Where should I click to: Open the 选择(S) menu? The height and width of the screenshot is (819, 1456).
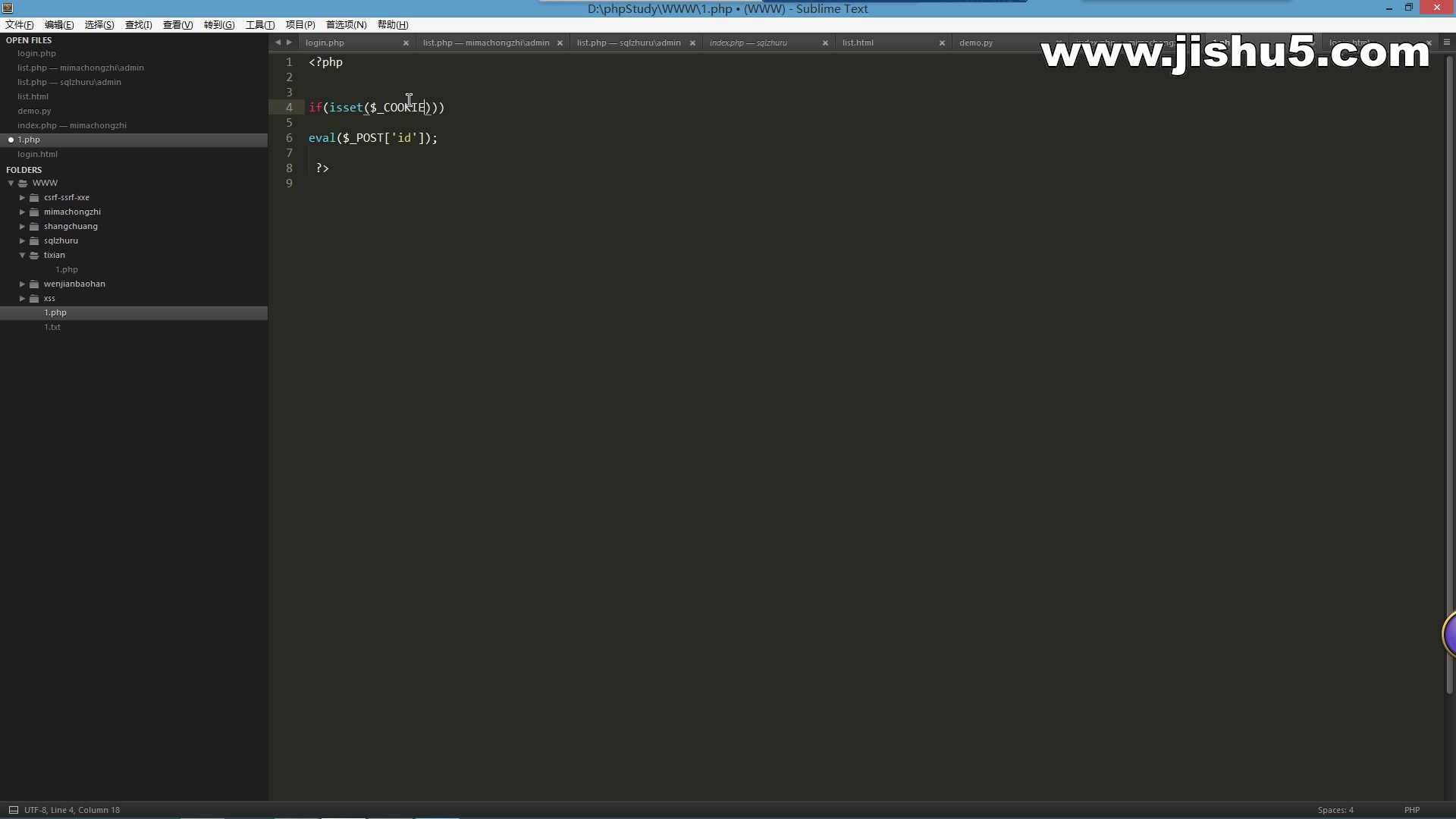tap(99, 24)
